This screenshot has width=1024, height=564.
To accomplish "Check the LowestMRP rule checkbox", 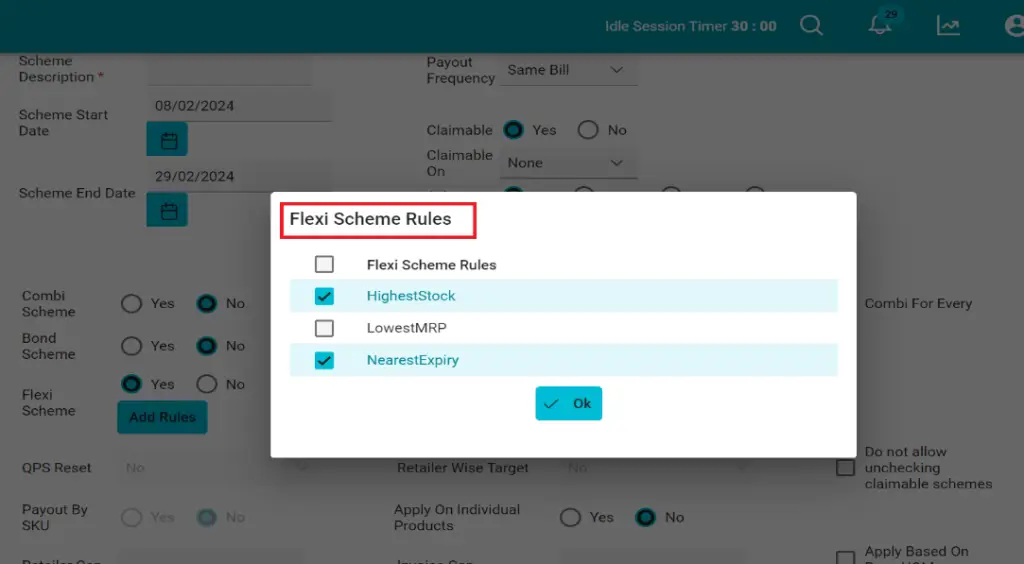I will coord(324,328).
